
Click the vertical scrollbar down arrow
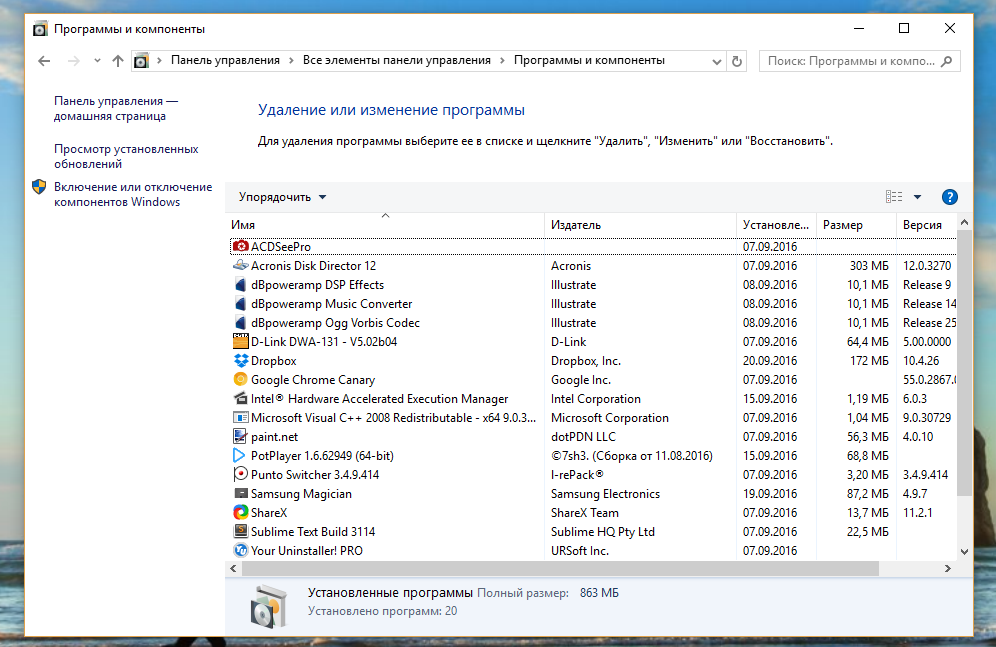(964, 551)
